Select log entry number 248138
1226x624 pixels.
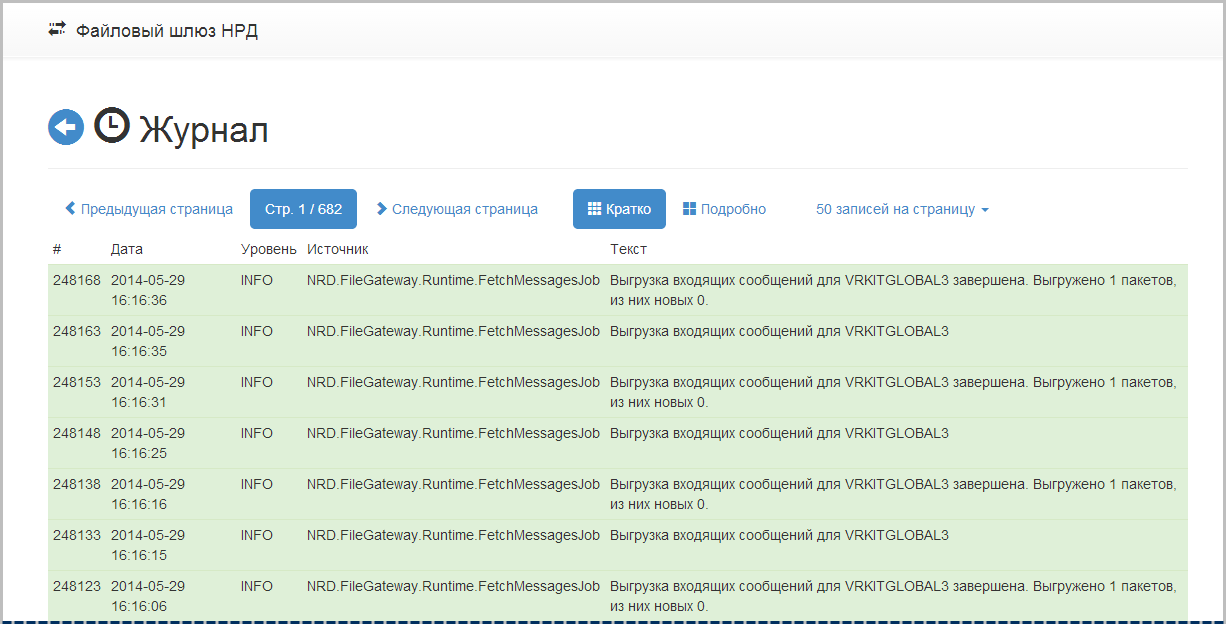[x=77, y=484]
